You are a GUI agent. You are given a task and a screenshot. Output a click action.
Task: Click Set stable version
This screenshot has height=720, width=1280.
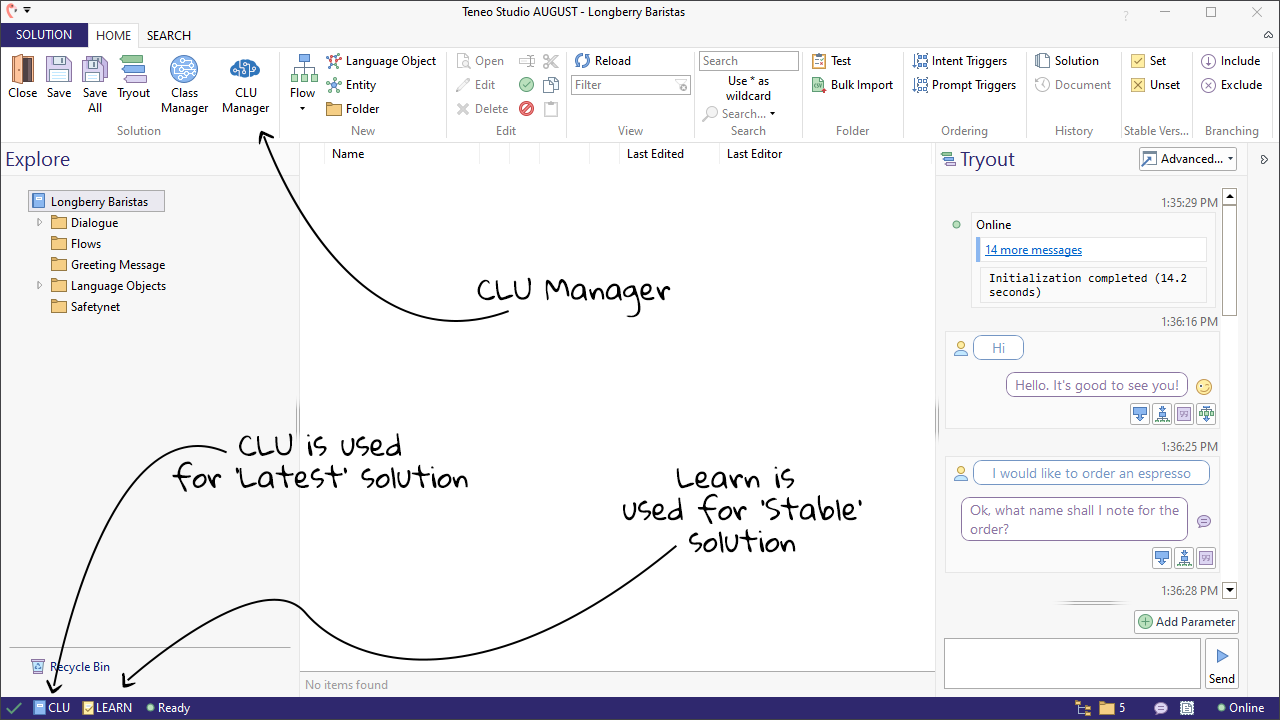(x=1148, y=61)
